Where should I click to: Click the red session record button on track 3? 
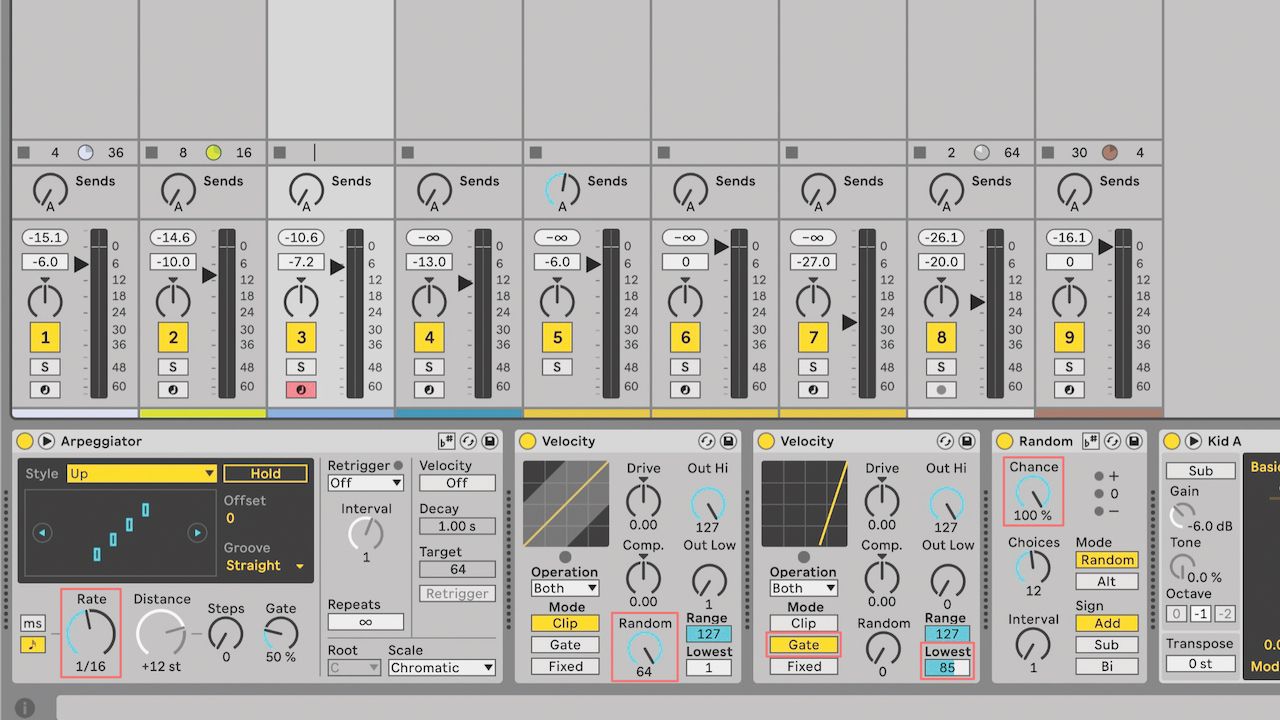click(x=301, y=389)
